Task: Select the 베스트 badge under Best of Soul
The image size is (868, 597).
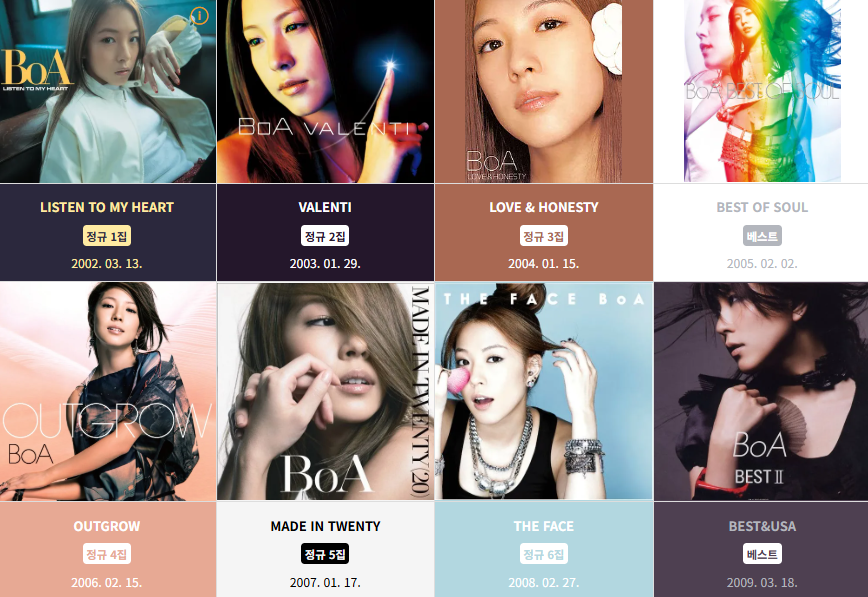Action: coord(762,236)
